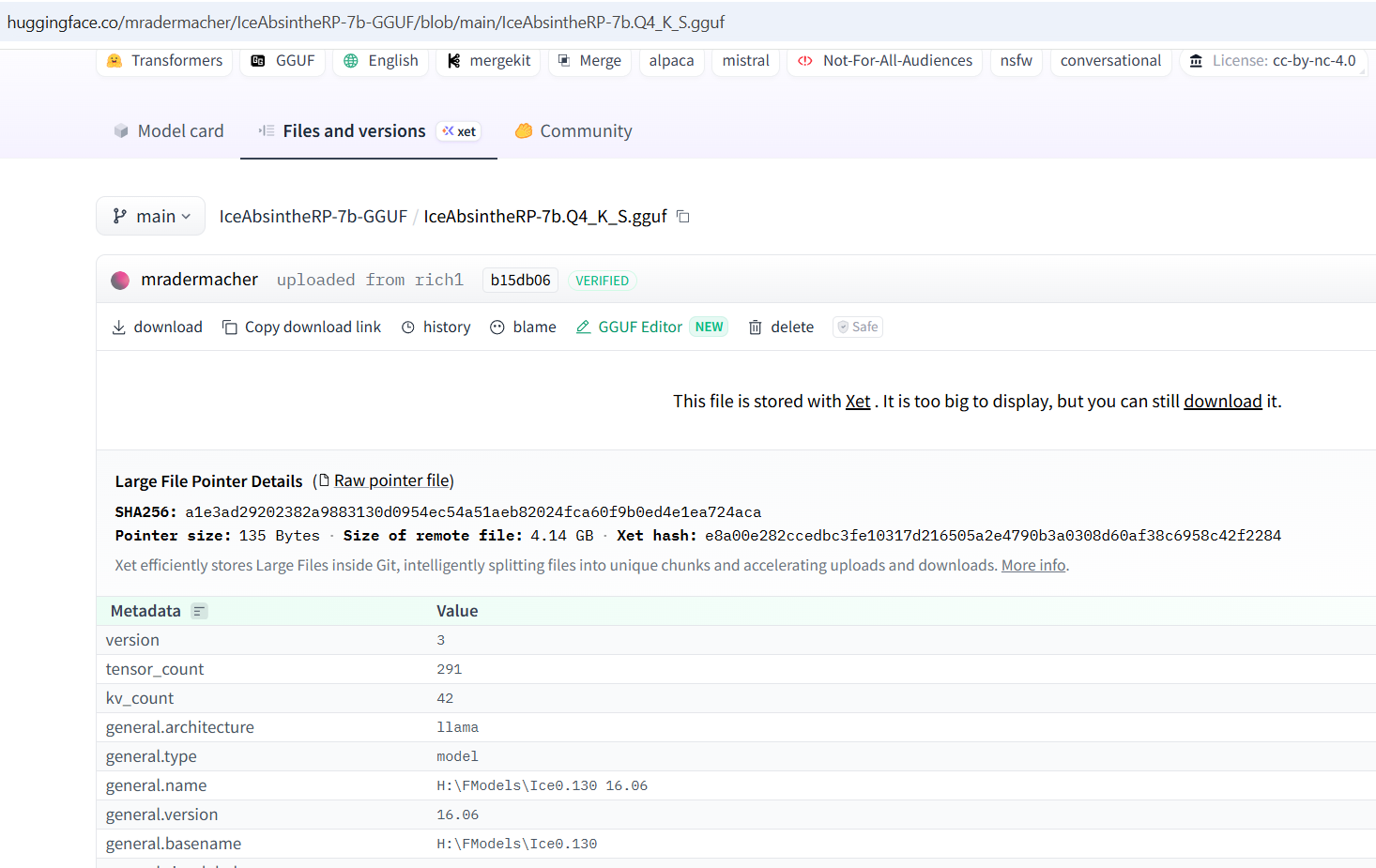The width and height of the screenshot is (1376, 868).
Task: Click the general.name metadata key
Action: point(156,785)
